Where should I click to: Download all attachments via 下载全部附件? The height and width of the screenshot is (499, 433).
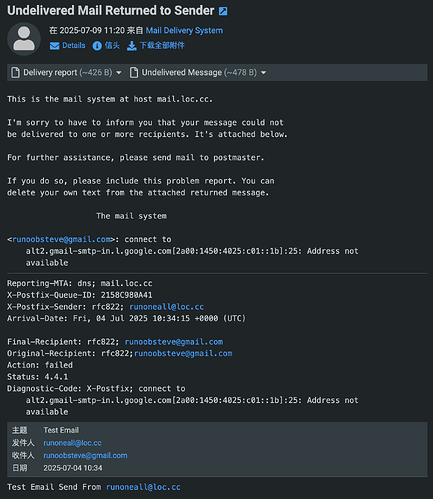(x=162, y=45)
